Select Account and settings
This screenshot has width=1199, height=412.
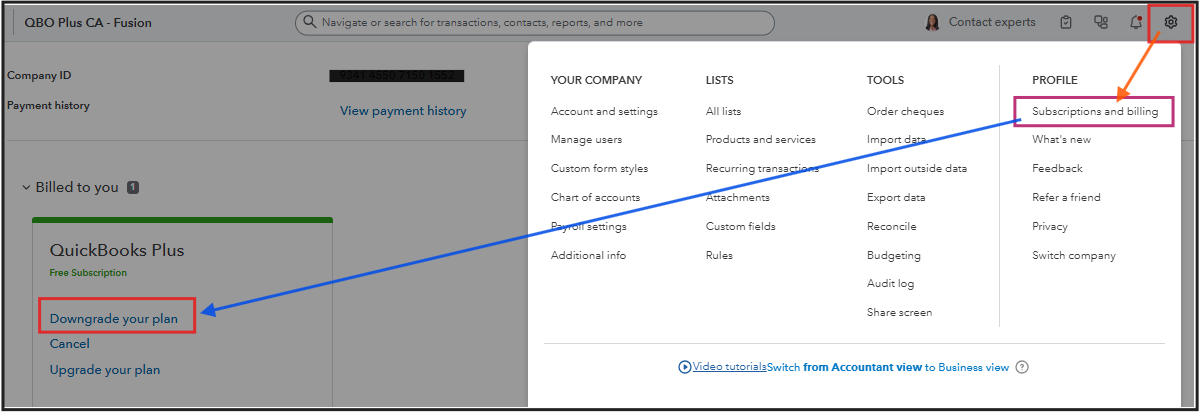coord(604,111)
